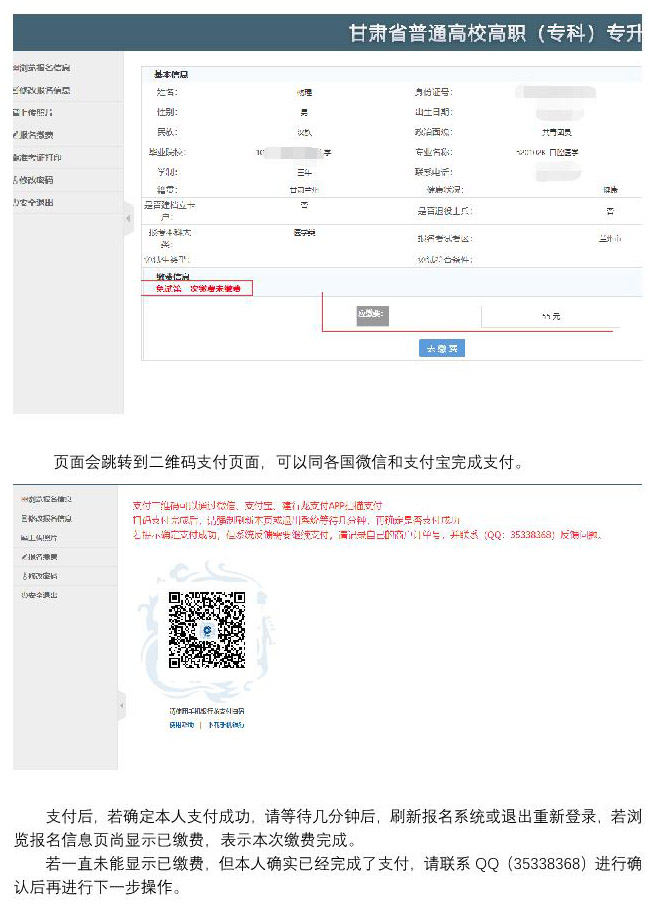Select 修改报名信息 in the QR payment screenshot sidebar

[x=46, y=518]
